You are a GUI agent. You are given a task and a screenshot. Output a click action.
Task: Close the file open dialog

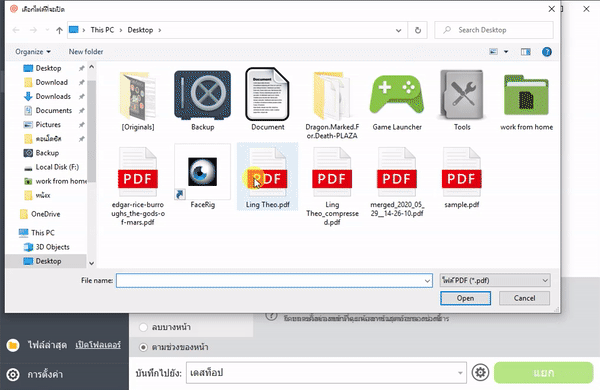[551, 9]
